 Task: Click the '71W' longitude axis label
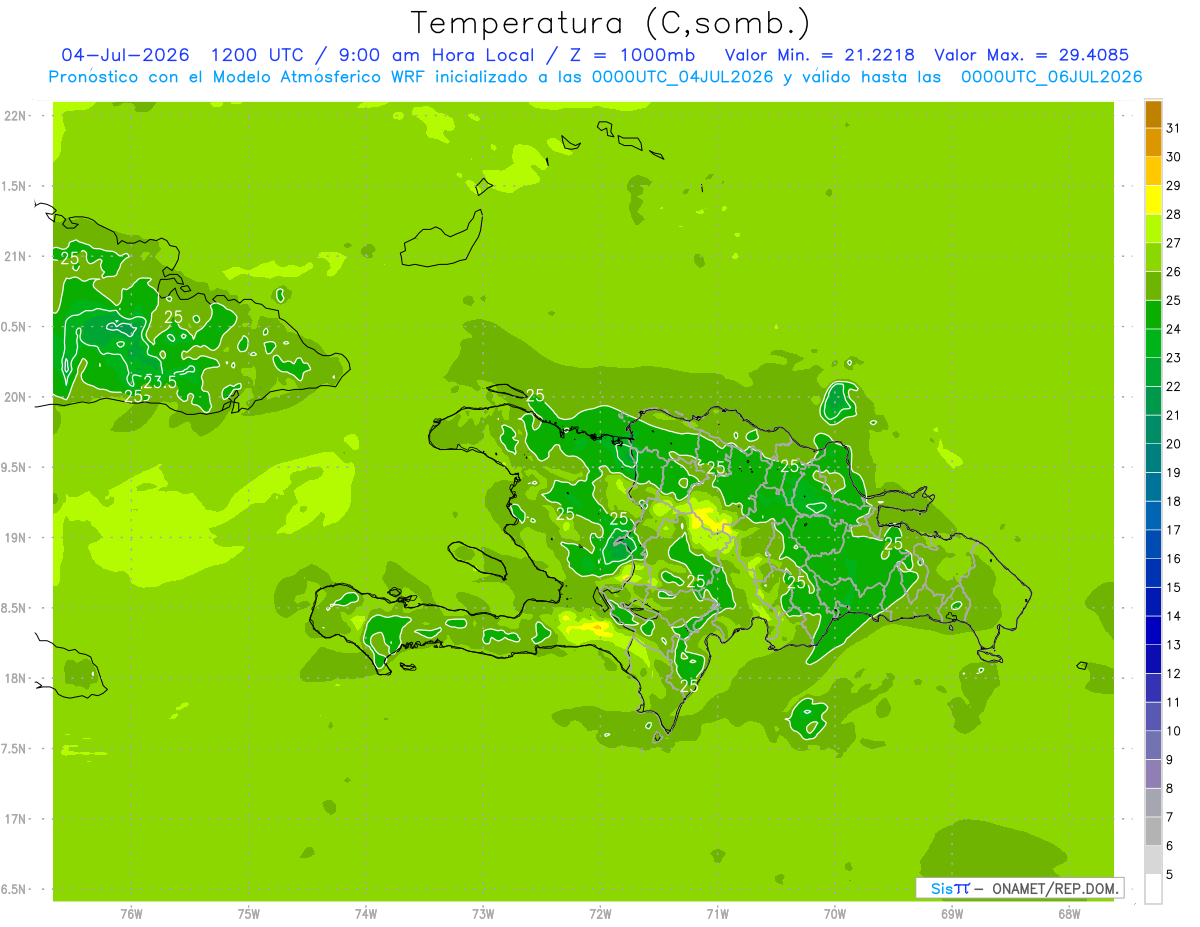[x=717, y=915]
